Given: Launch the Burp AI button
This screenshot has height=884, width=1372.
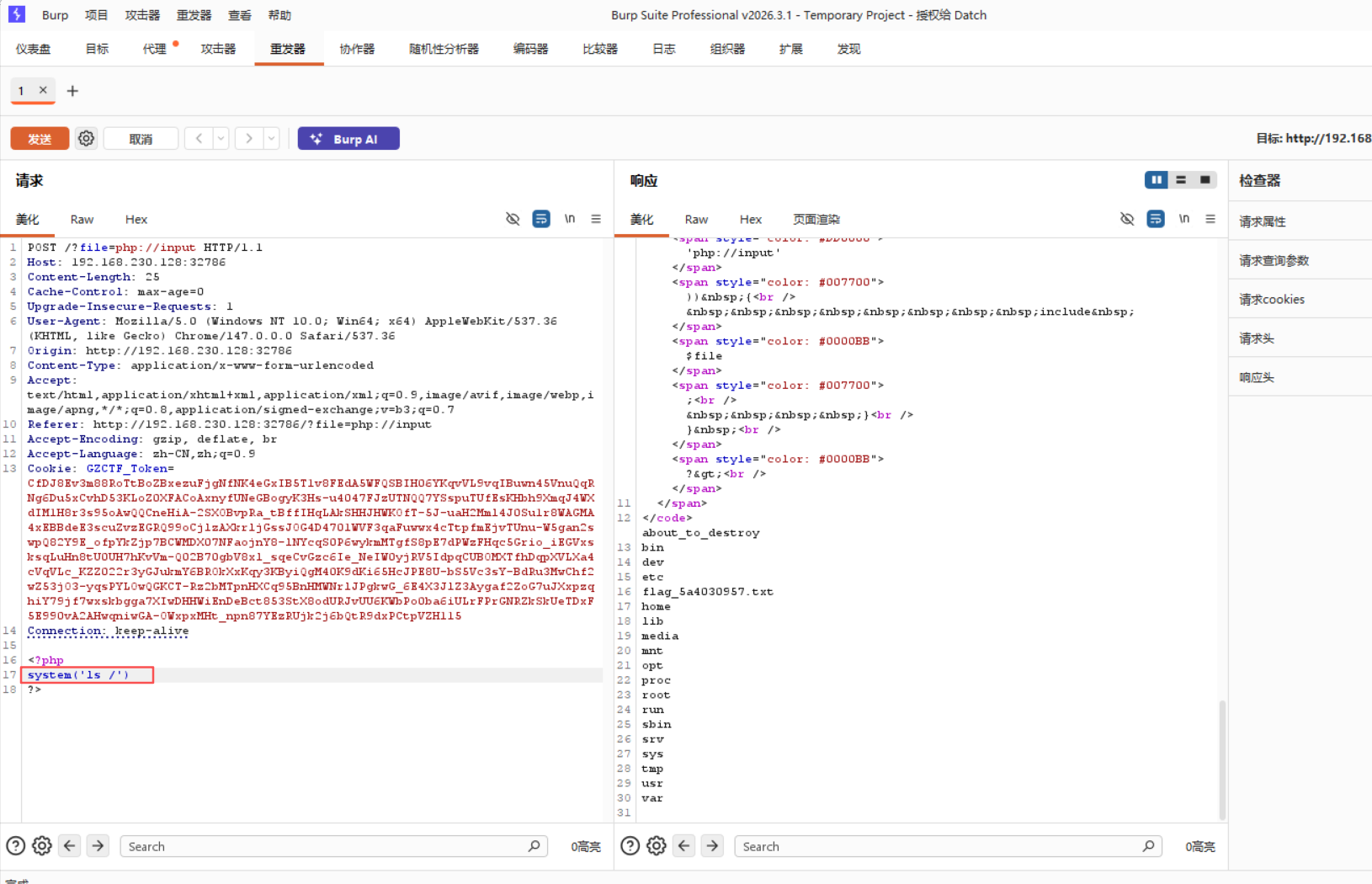Looking at the screenshot, I should tap(348, 139).
